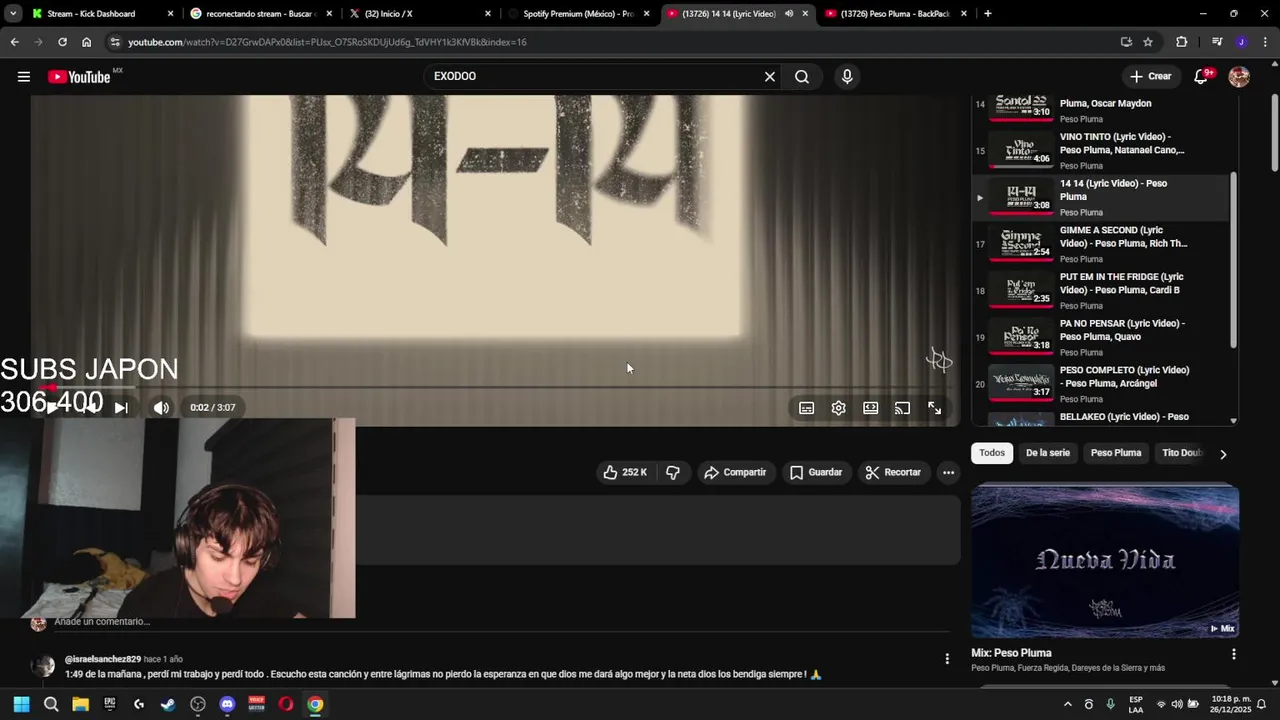Open the YouTube account avatar menu
The width and height of the screenshot is (1280, 720).
click(x=1239, y=77)
